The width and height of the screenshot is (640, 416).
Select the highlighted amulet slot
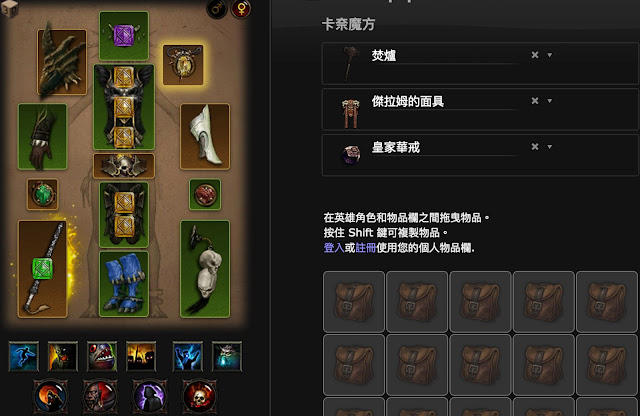183,65
